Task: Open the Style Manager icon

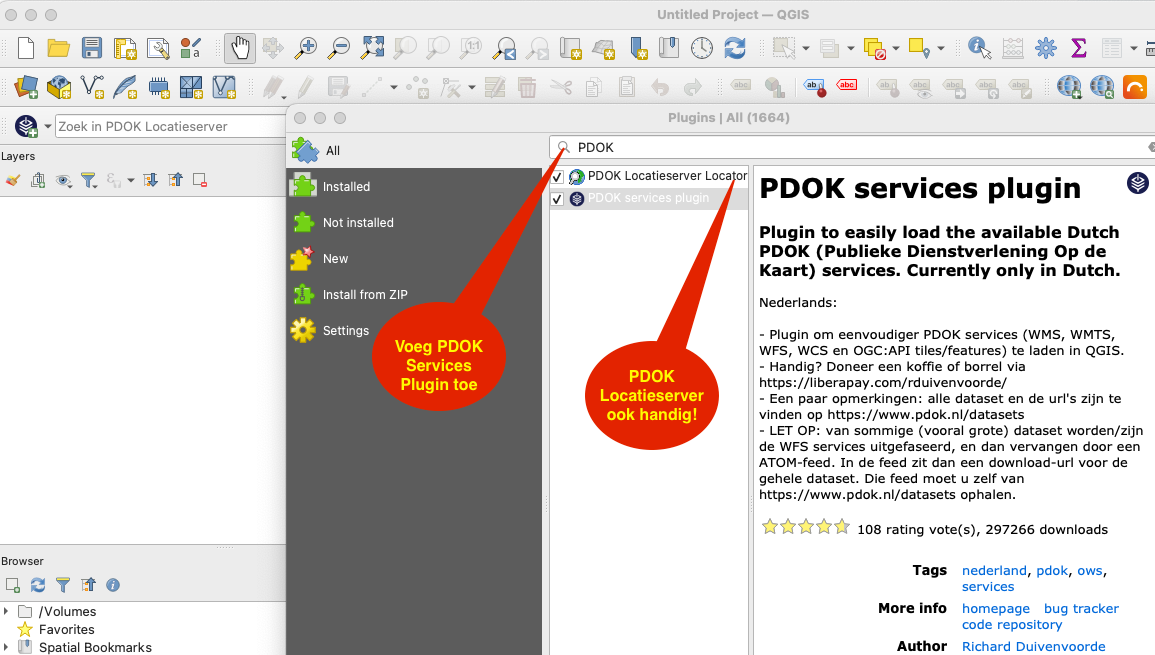Action: [x=191, y=49]
